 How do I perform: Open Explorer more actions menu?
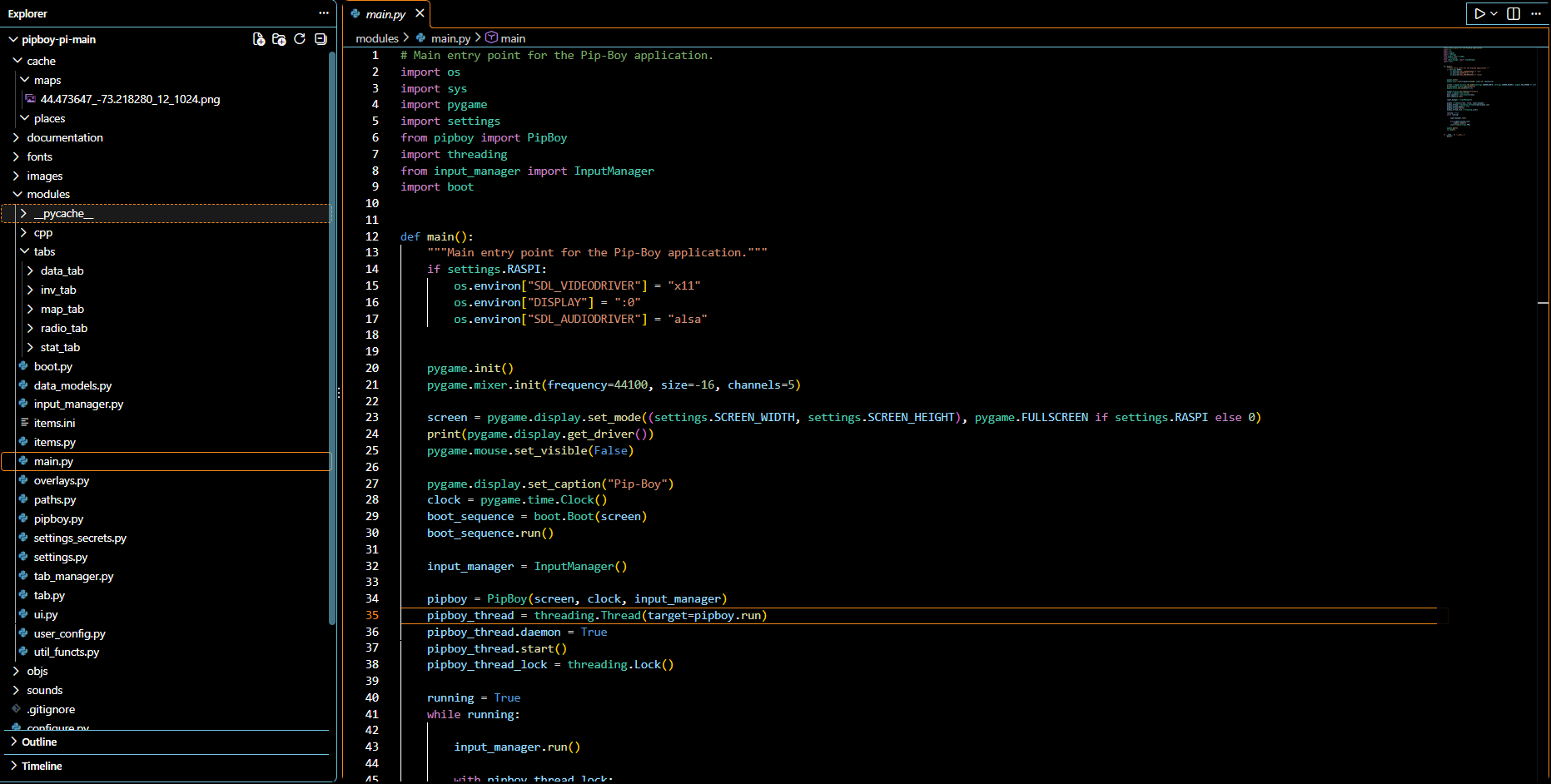click(x=323, y=13)
